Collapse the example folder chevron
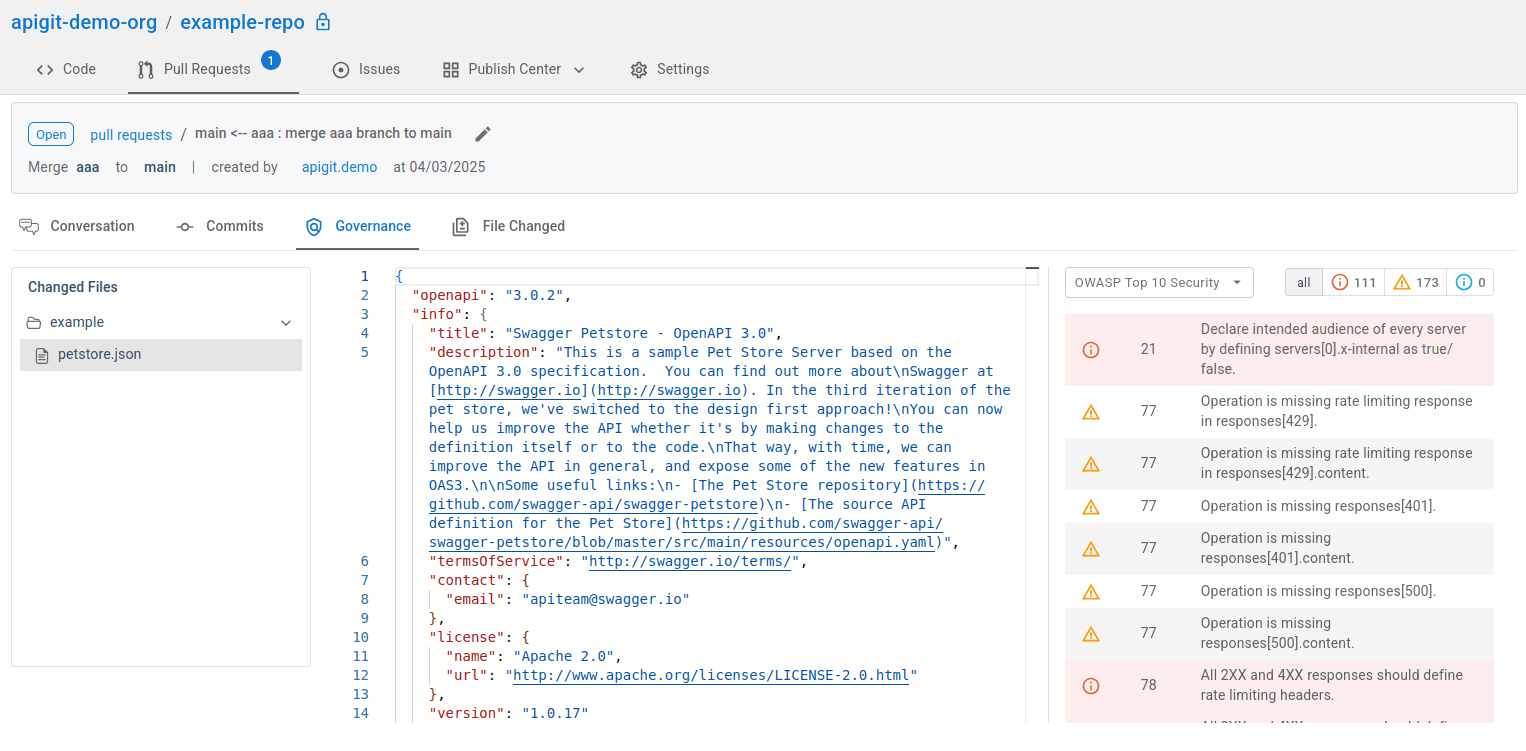Viewport: 1526px width, 751px height. pyautogui.click(x=286, y=323)
